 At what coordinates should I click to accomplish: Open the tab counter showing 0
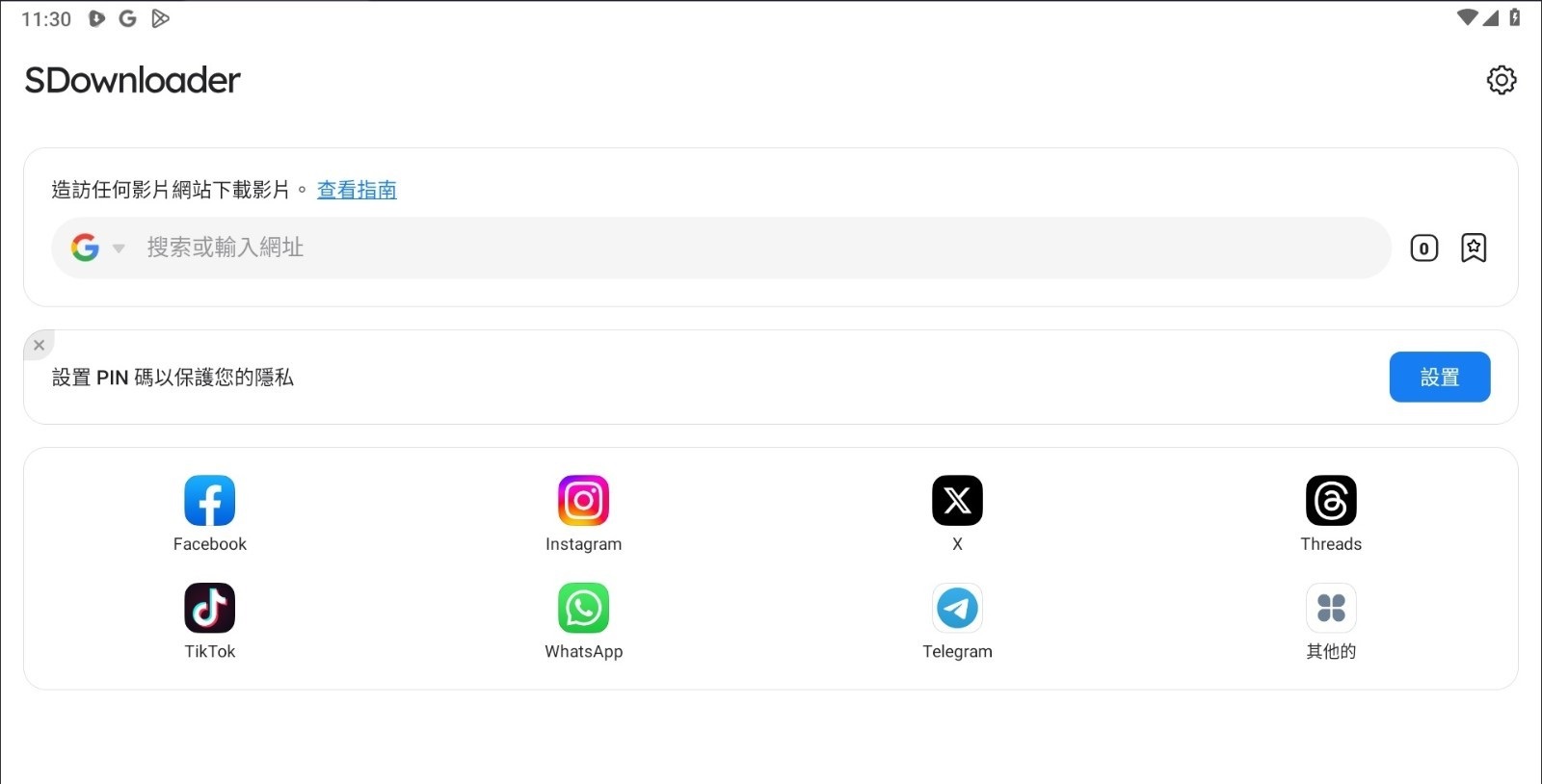click(1423, 248)
